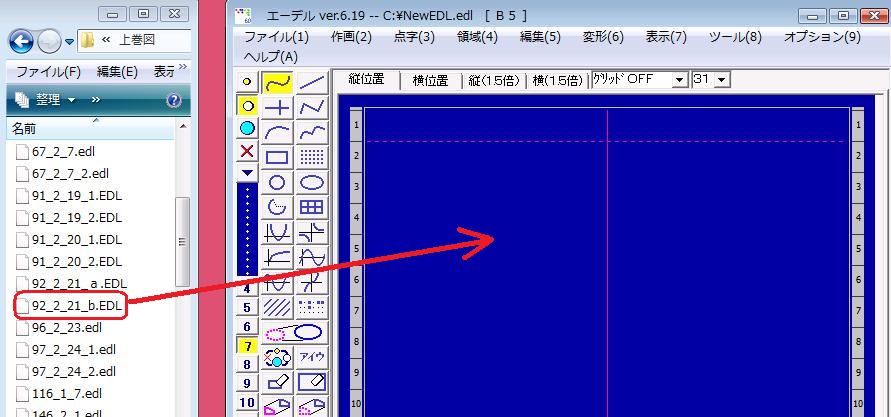This screenshot has height=417, width=891.
Task: Select the dot spacing button labeled 7
Action: point(247,346)
